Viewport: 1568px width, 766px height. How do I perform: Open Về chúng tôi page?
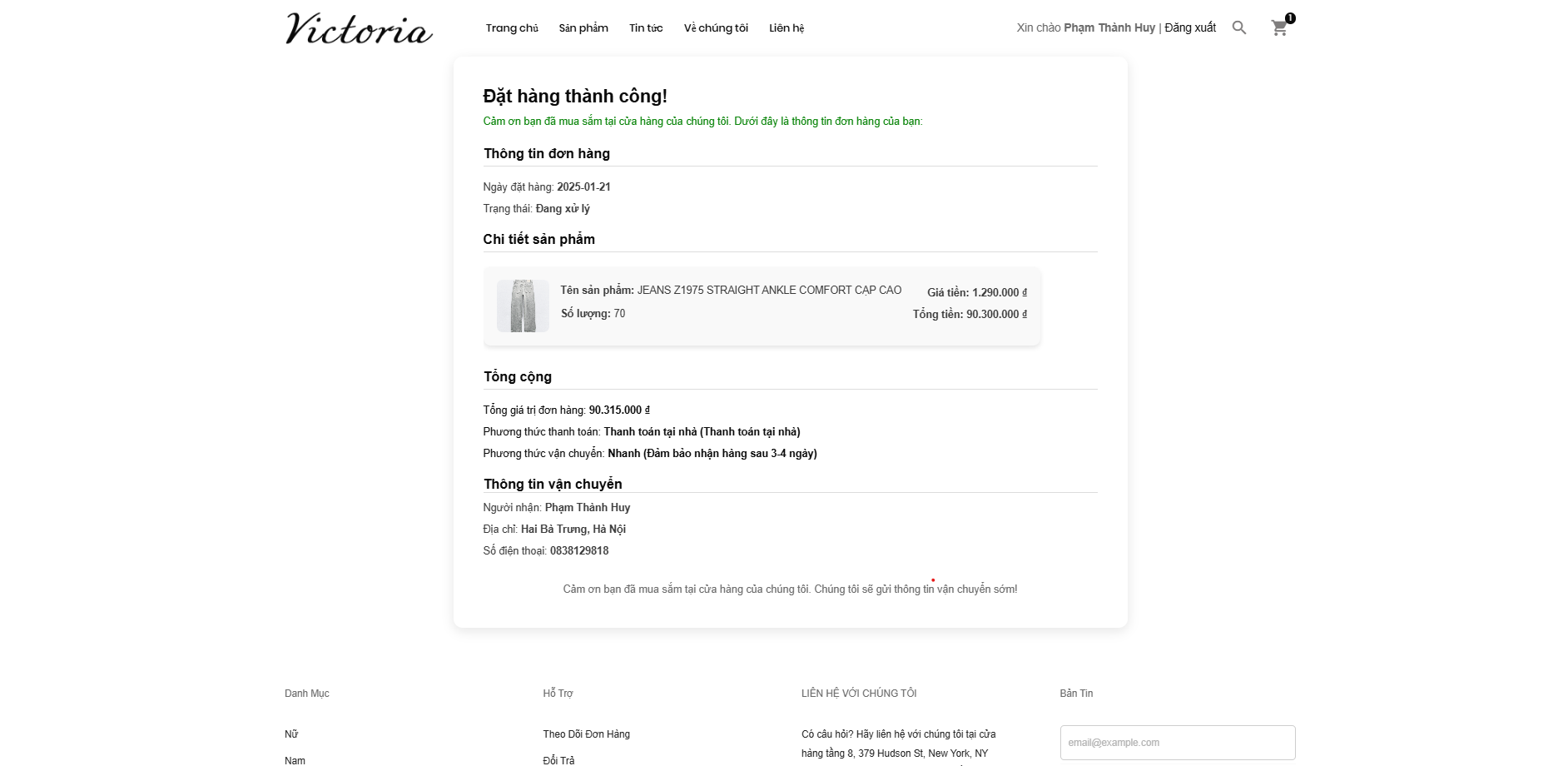click(716, 28)
